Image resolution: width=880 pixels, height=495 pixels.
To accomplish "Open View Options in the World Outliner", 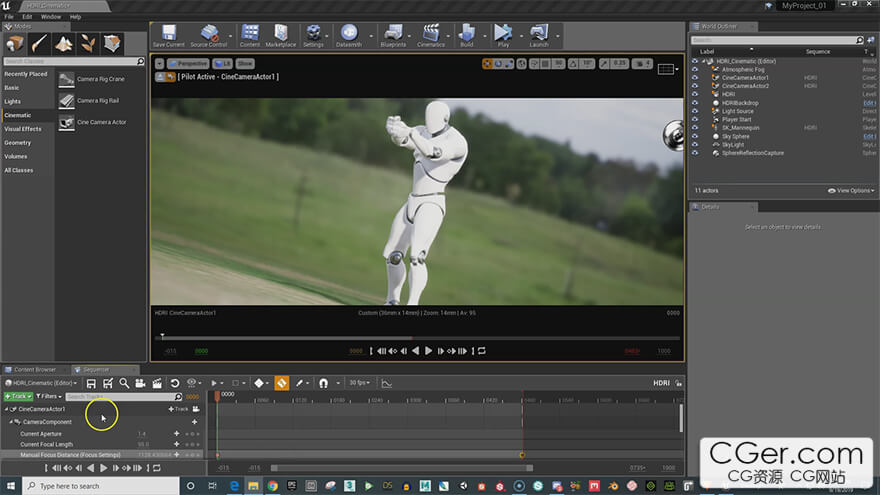I will coord(851,190).
